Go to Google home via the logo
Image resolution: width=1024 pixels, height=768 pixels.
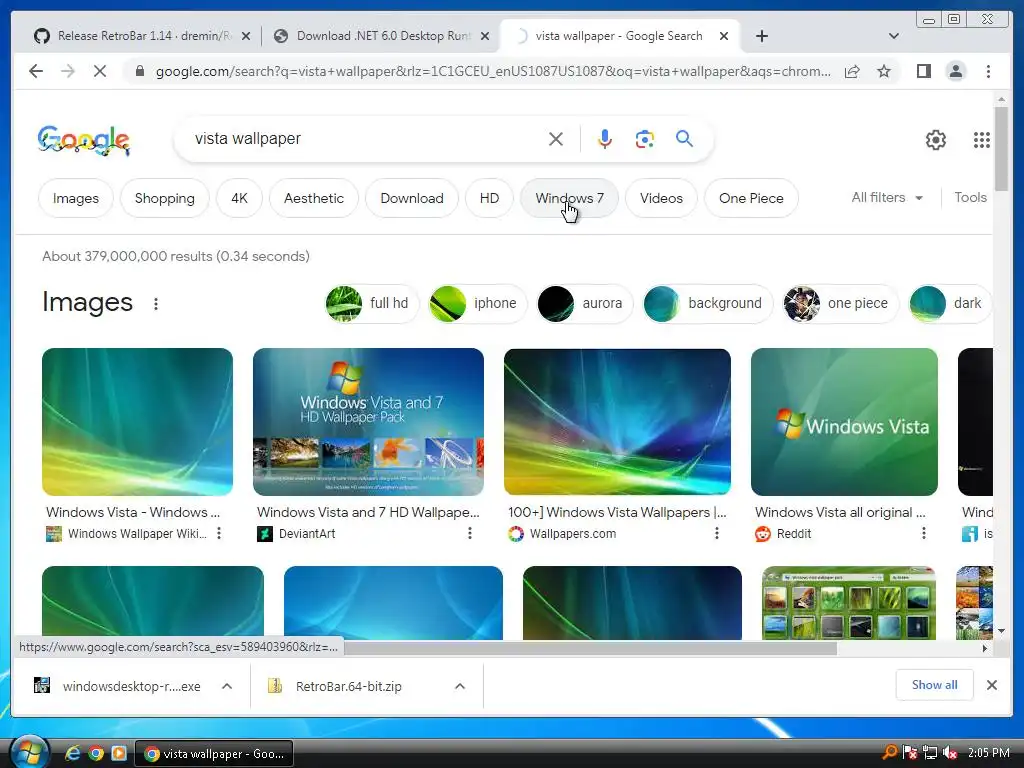click(x=84, y=140)
